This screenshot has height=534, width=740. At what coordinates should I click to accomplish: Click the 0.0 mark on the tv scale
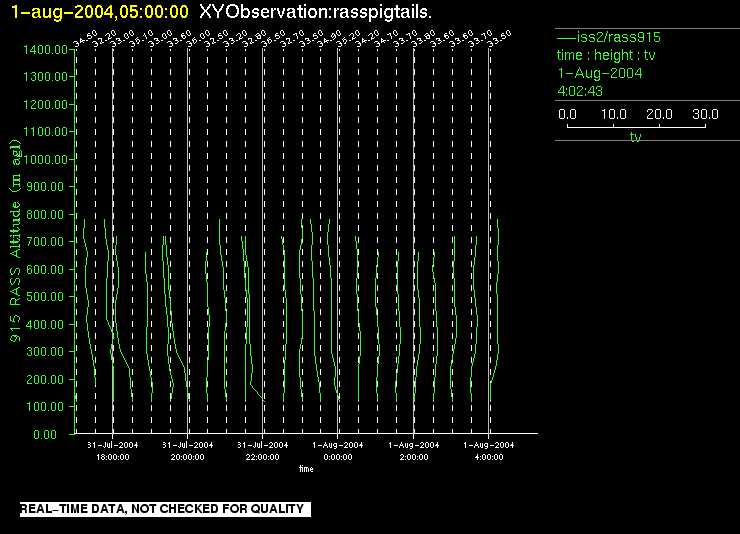[567, 114]
